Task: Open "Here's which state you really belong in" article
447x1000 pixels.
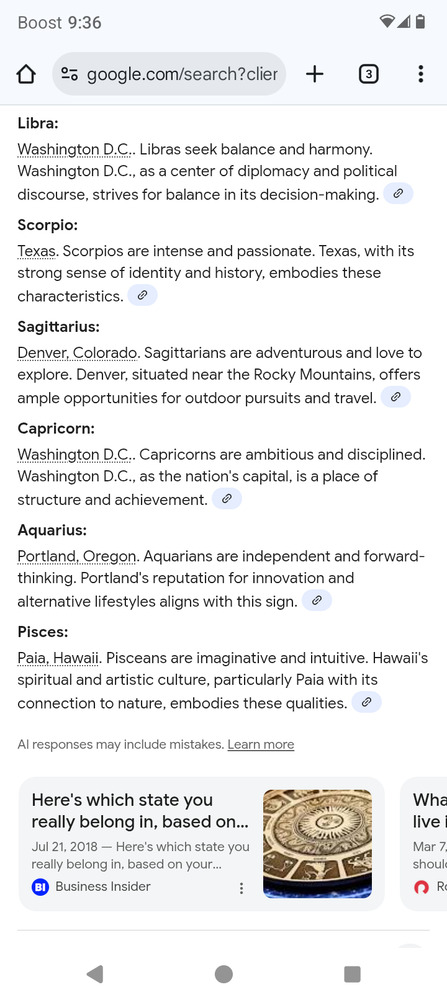Action: 140,811
